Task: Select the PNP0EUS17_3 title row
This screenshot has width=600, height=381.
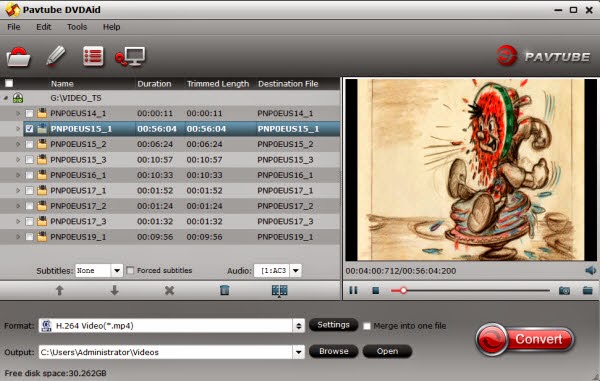Action: pyautogui.click(x=170, y=221)
